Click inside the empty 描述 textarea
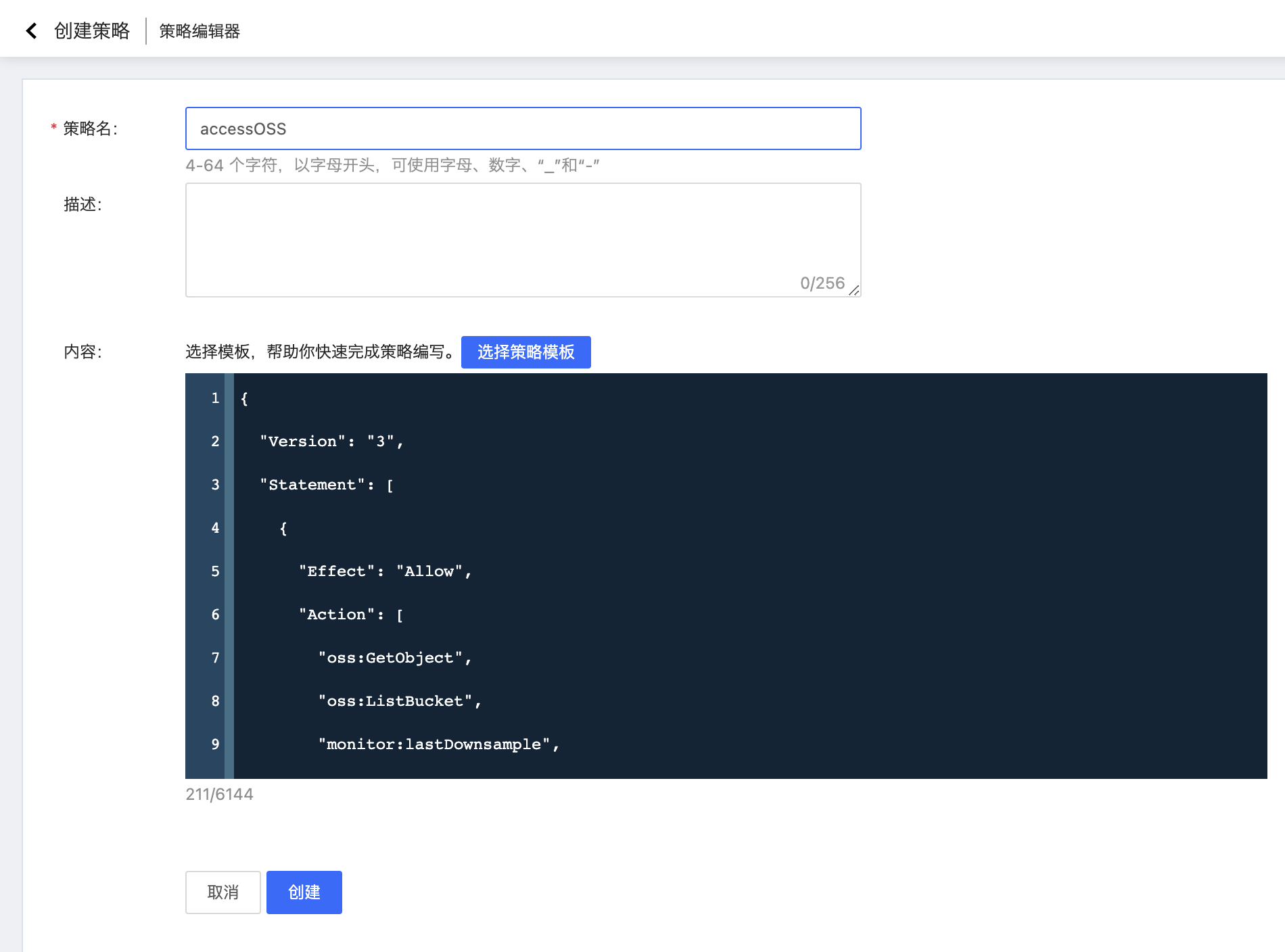Image resolution: width=1285 pixels, height=952 pixels. tap(473, 230)
